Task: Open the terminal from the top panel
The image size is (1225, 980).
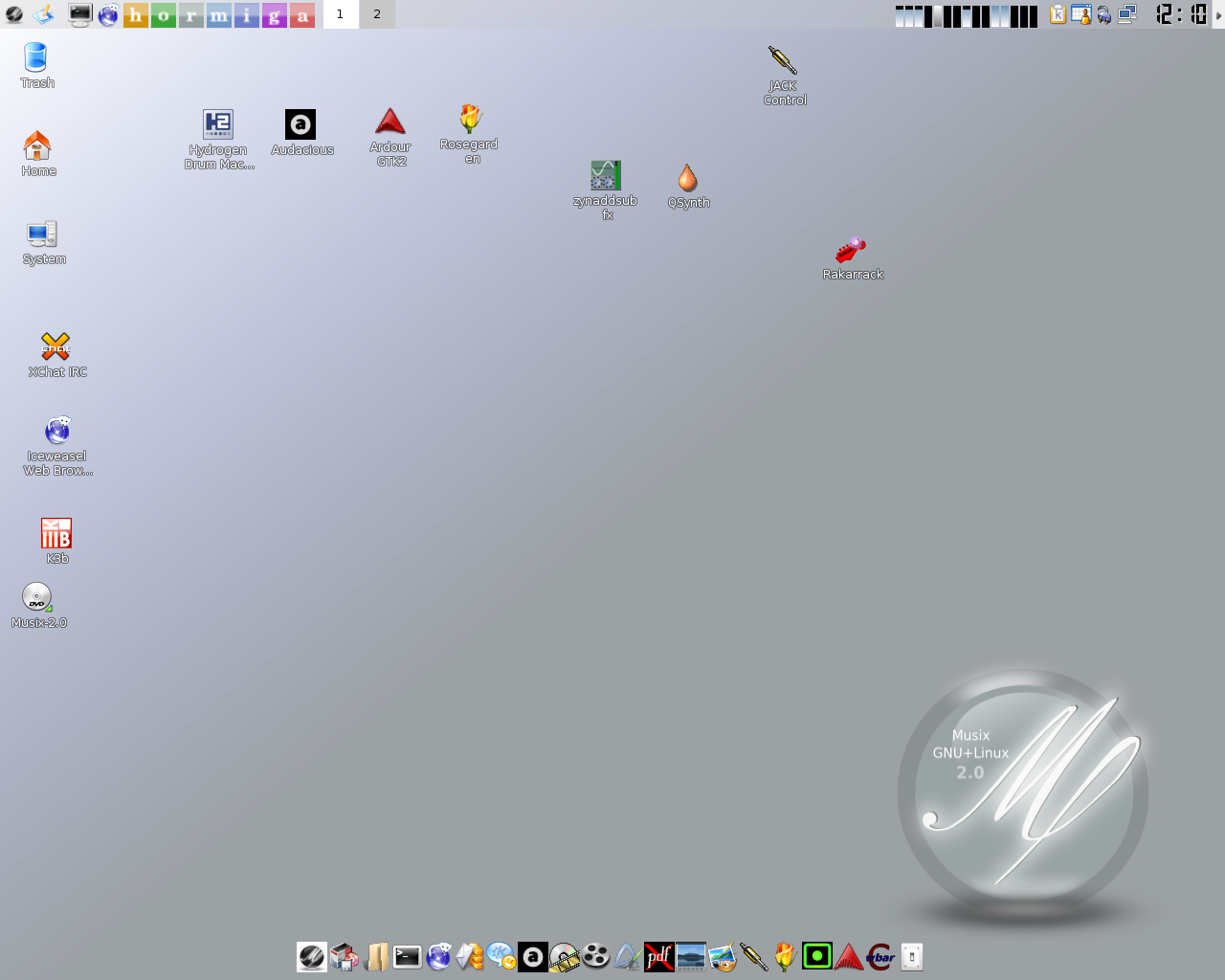Action: 79,14
